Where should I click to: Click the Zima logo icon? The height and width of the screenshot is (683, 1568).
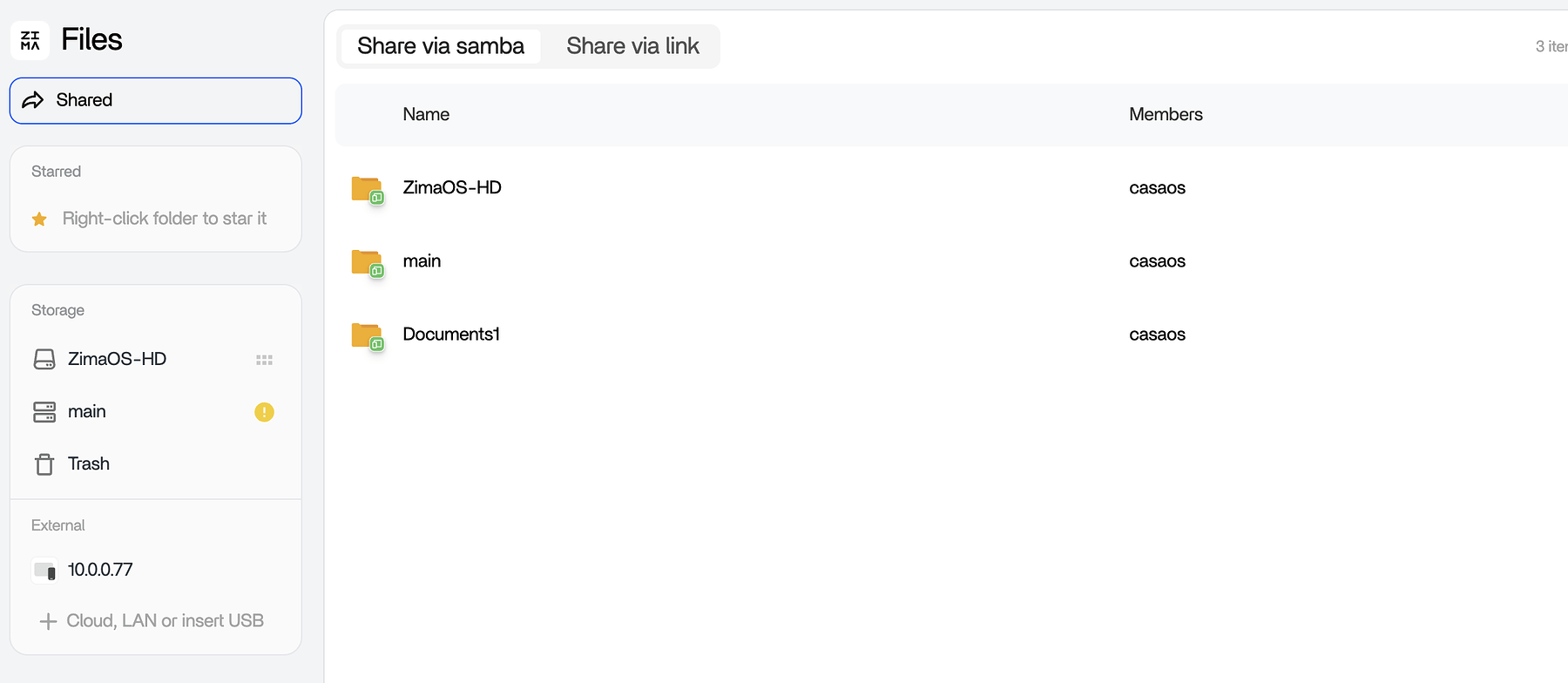(x=30, y=40)
